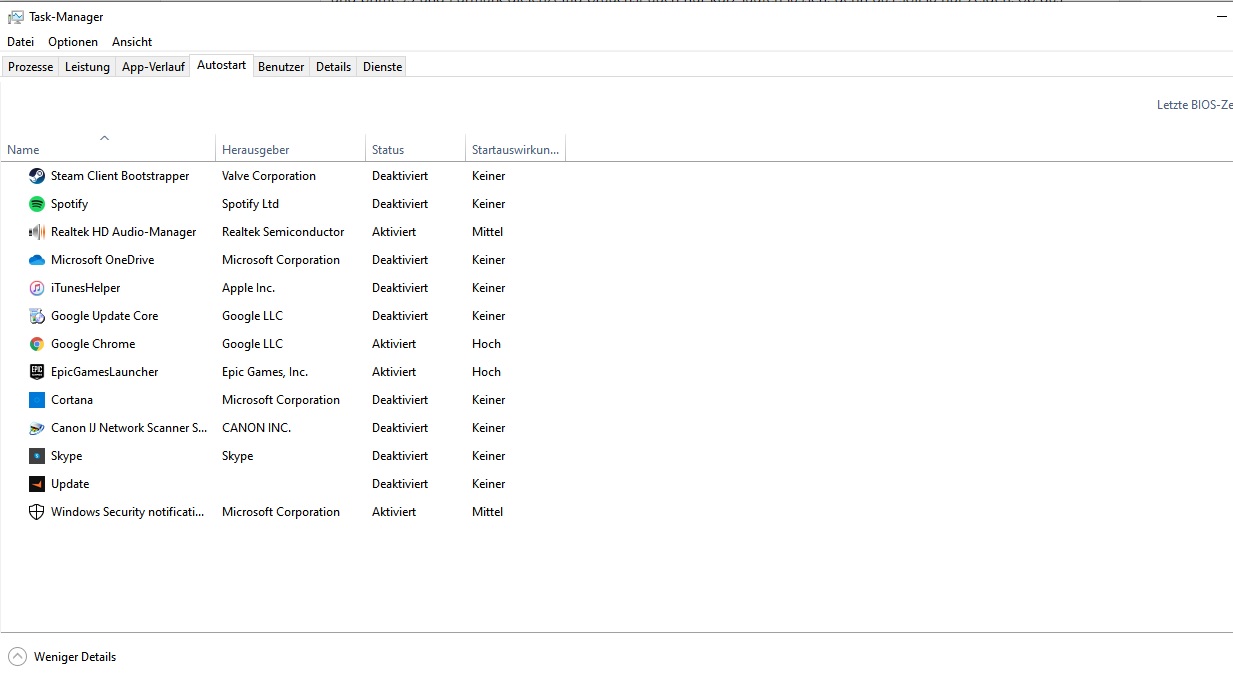Screen dimensions: 1233x675
Task: Click the orange Update entry icon
Action: [37, 484]
